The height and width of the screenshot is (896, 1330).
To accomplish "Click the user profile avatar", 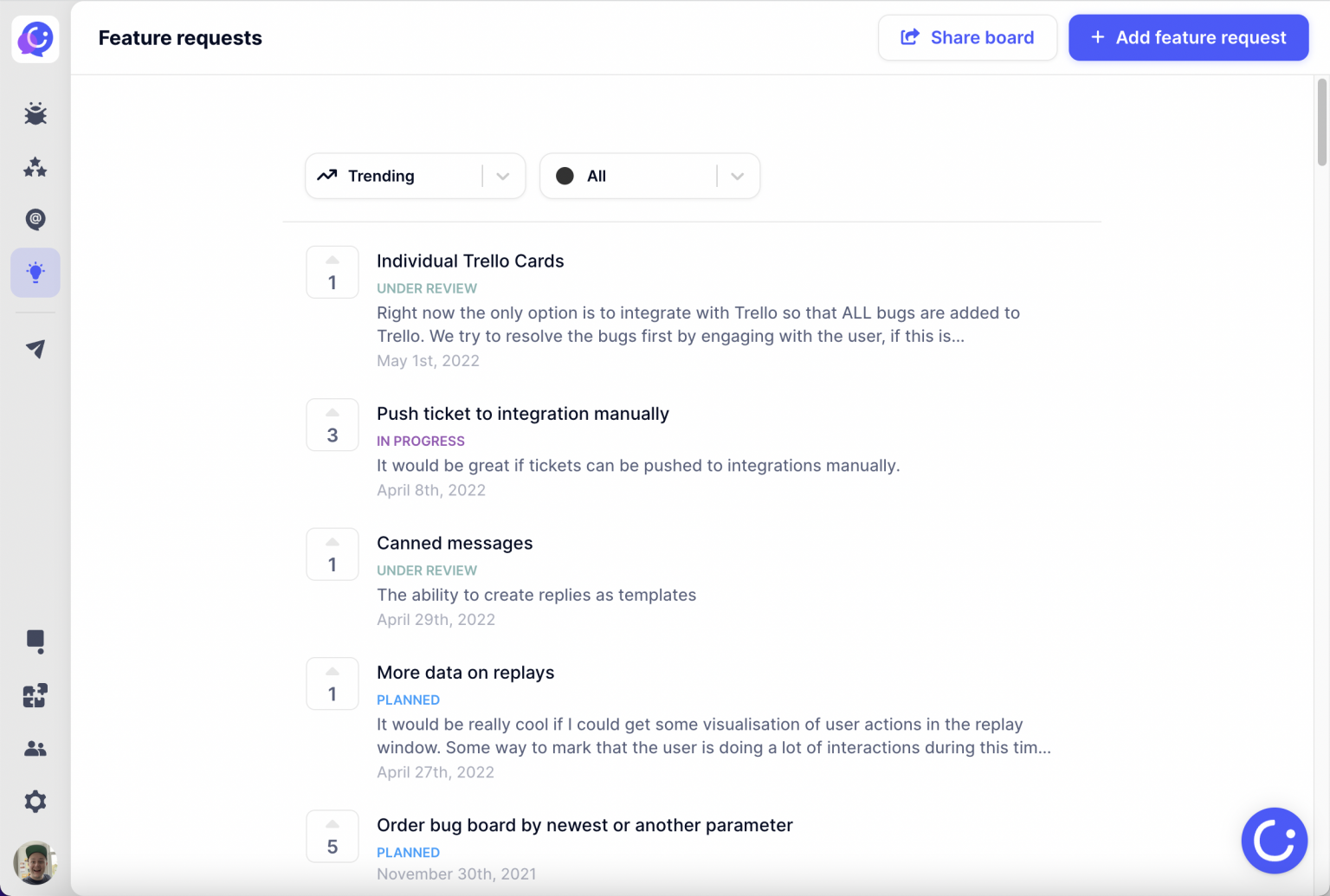I will (36, 862).
